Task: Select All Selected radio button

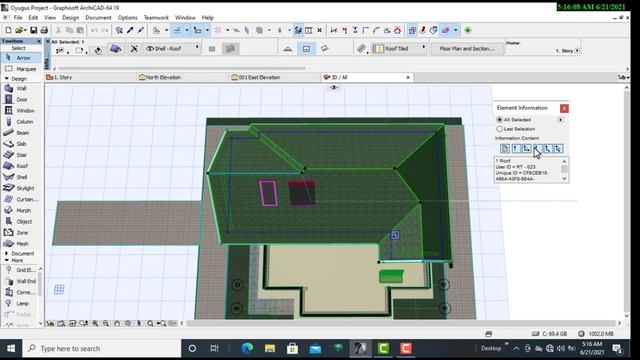Action: (499, 120)
